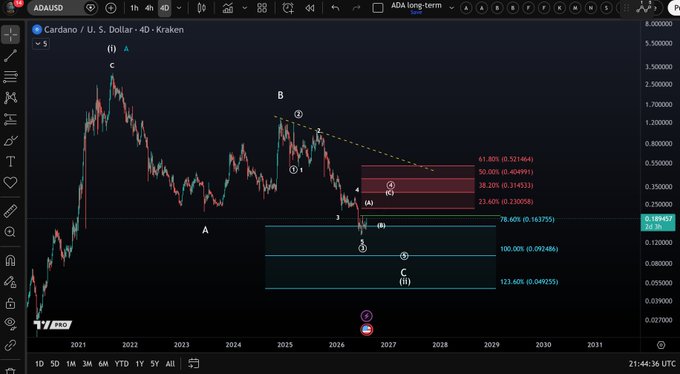Viewport: 680px width, 374px height.
Task: Switch to the 1h interval
Action: [134, 8]
